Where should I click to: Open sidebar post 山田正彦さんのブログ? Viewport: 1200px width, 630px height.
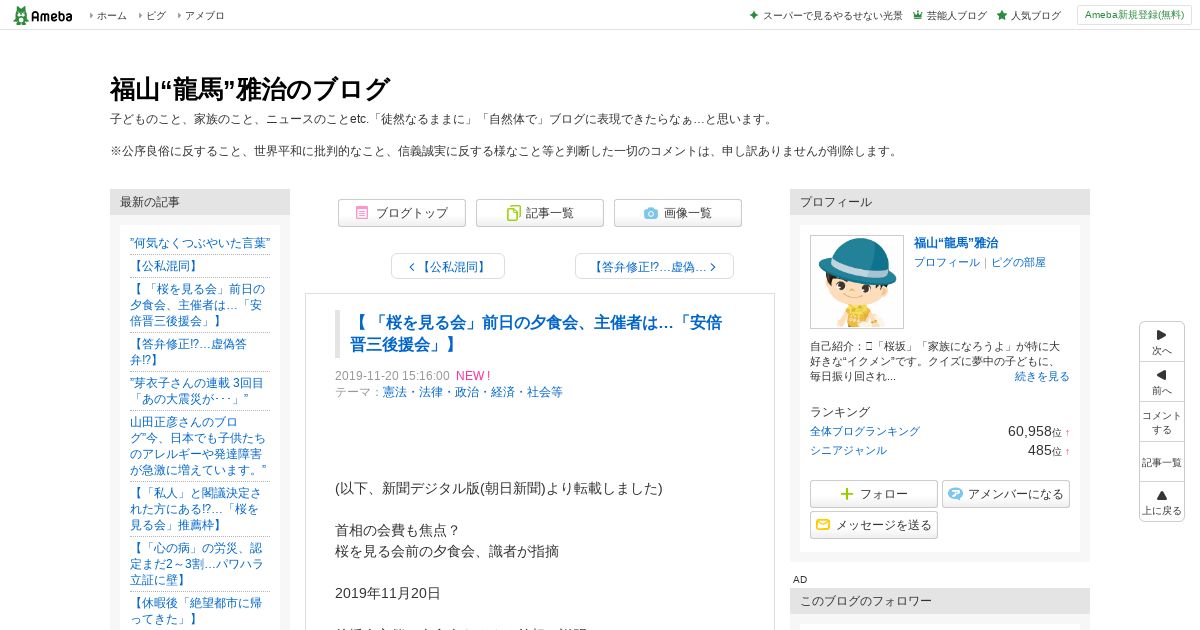click(198, 445)
